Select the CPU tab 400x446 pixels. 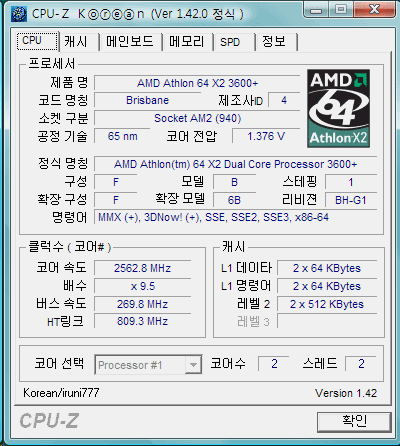tap(38, 41)
